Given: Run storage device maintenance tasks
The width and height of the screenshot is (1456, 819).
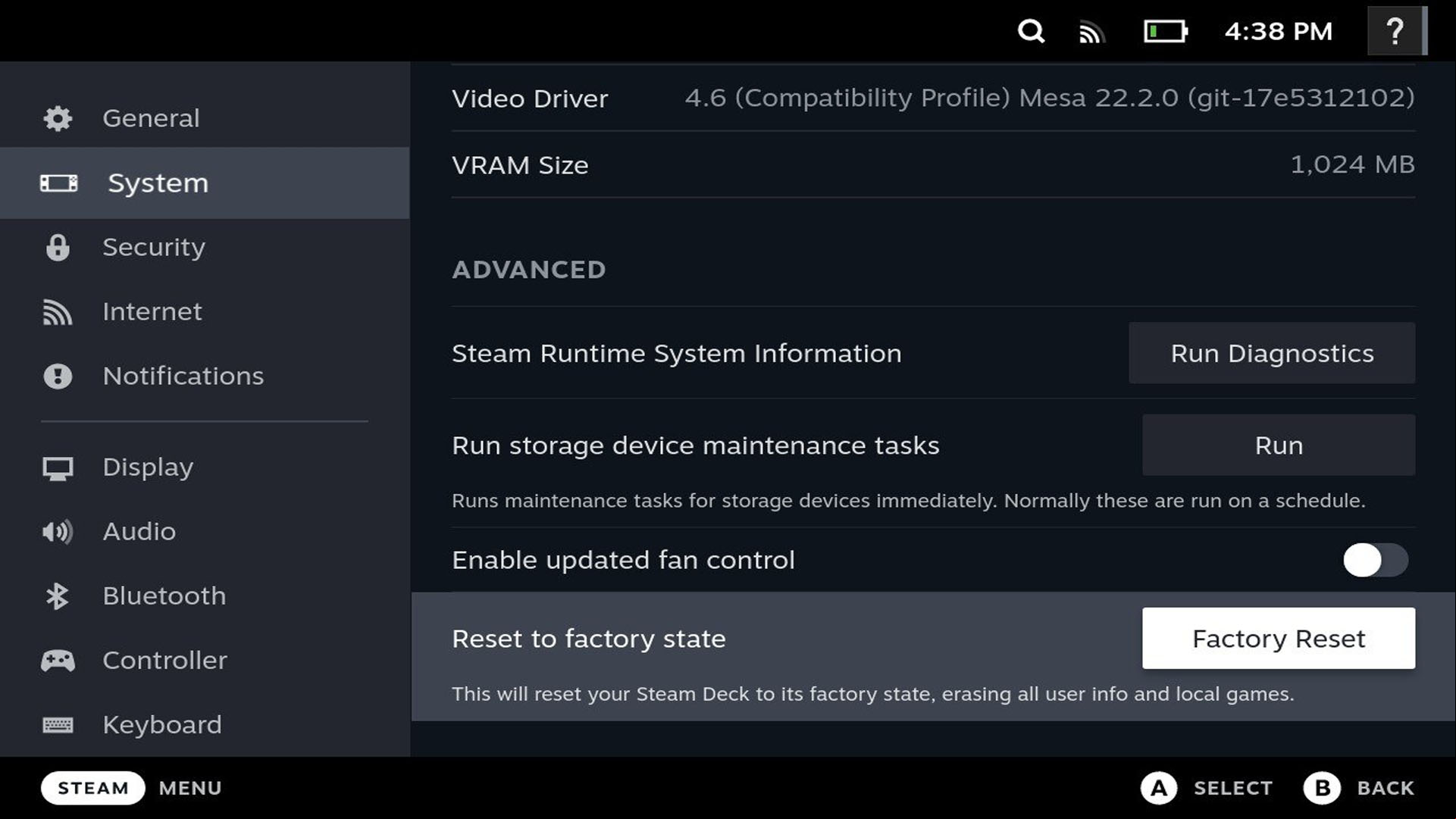Looking at the screenshot, I should [1279, 445].
